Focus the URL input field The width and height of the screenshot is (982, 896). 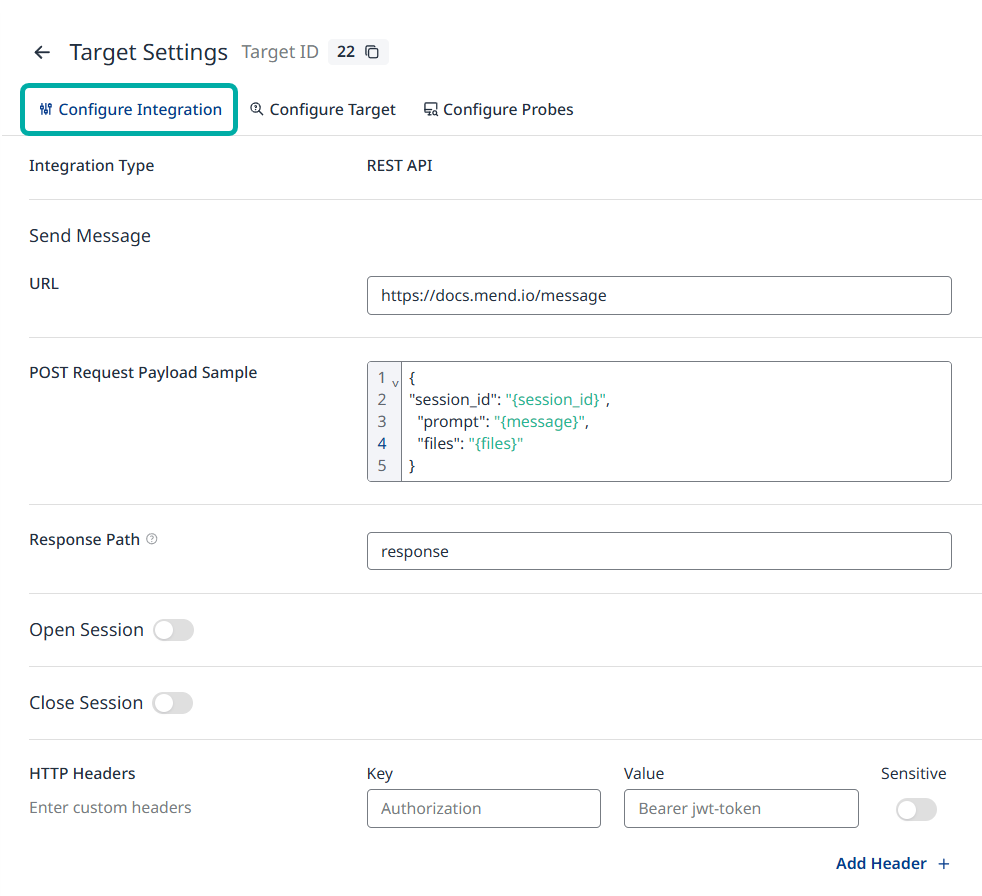coord(658,296)
